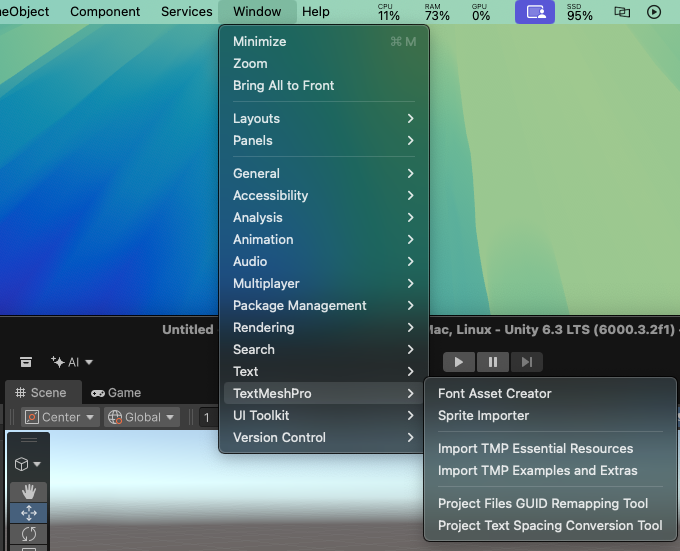The width and height of the screenshot is (680, 551).
Task: Expand the Animation submenu
Action: [x=324, y=240]
